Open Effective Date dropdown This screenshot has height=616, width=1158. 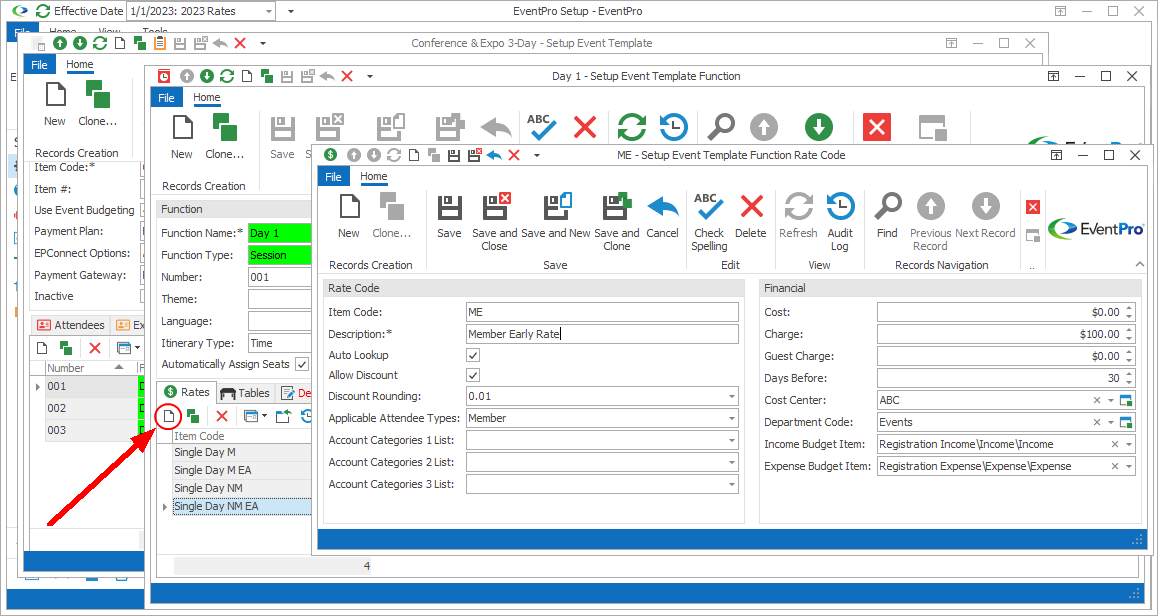tap(268, 12)
